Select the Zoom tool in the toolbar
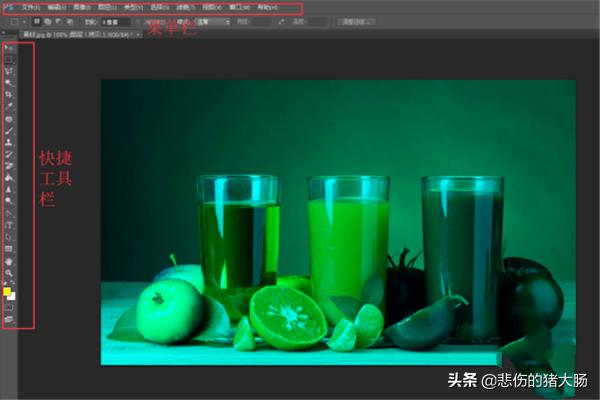 point(9,272)
